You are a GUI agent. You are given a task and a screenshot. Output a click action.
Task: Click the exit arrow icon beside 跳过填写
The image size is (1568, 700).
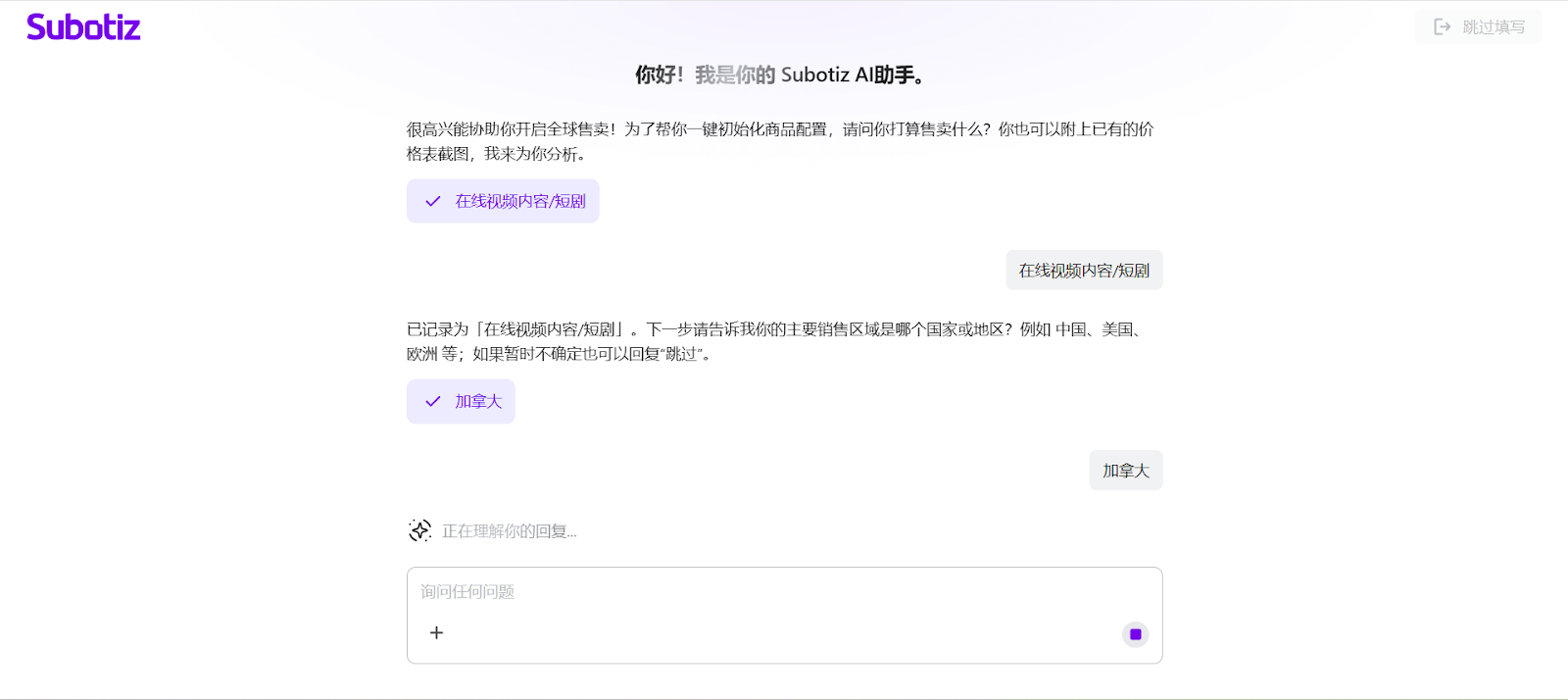[x=1442, y=27]
